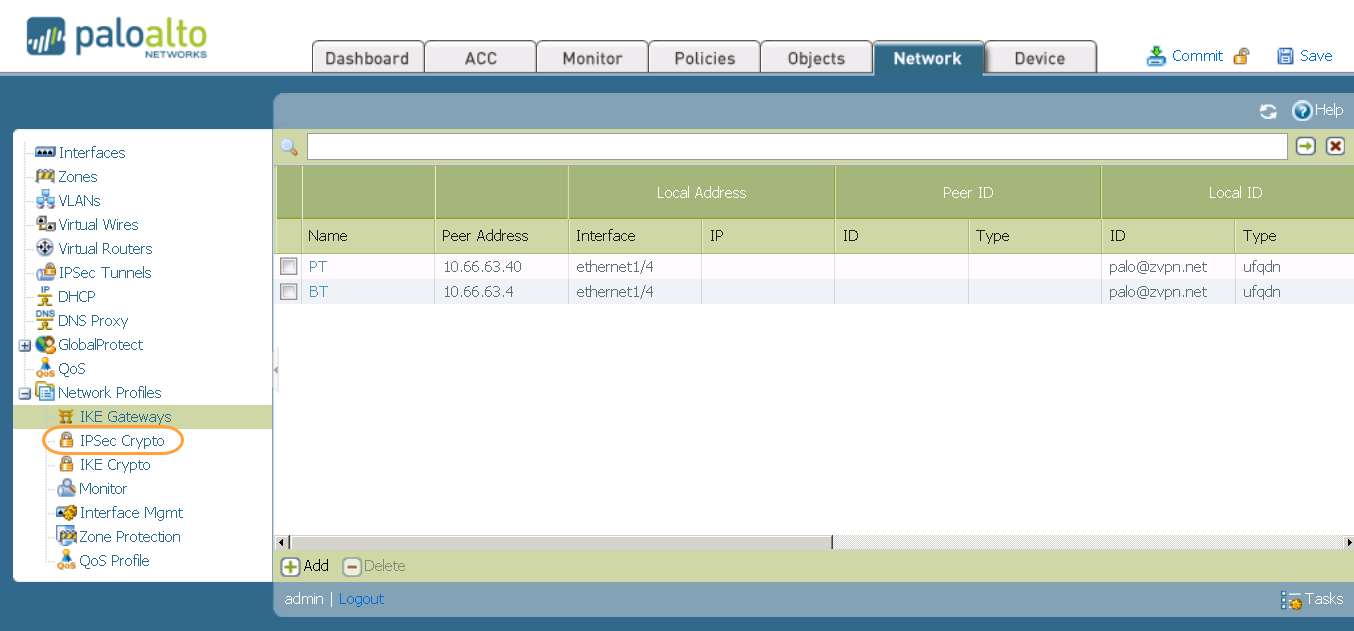Click the magnifier search icon
1354x631 pixels.
(289, 147)
